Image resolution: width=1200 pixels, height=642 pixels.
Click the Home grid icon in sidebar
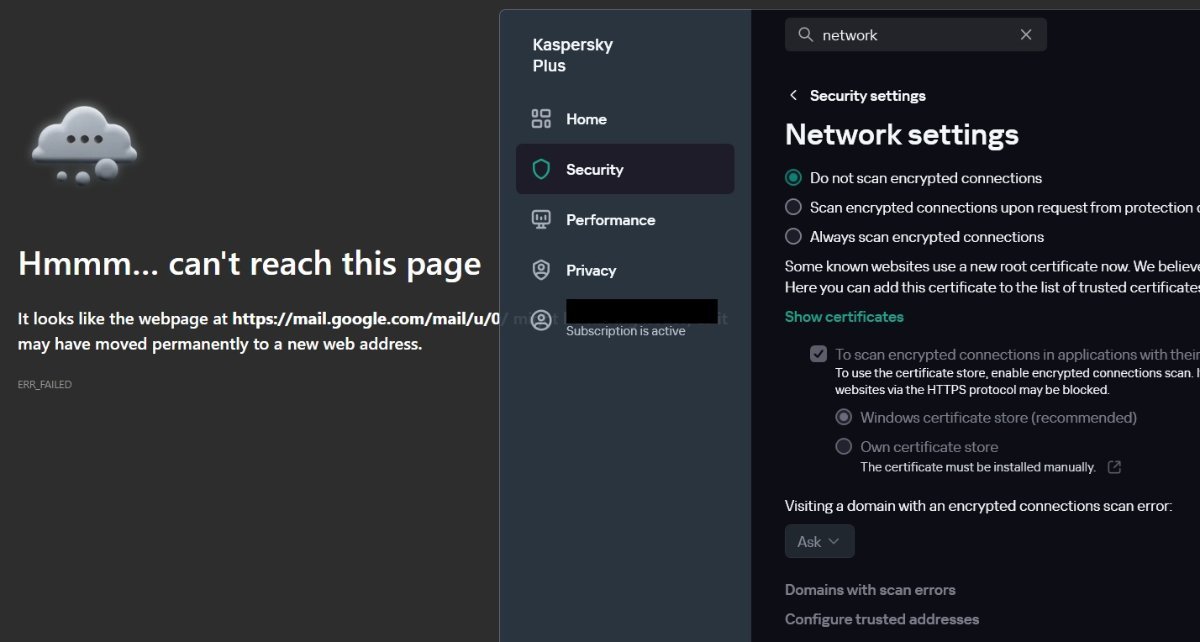[x=541, y=119]
